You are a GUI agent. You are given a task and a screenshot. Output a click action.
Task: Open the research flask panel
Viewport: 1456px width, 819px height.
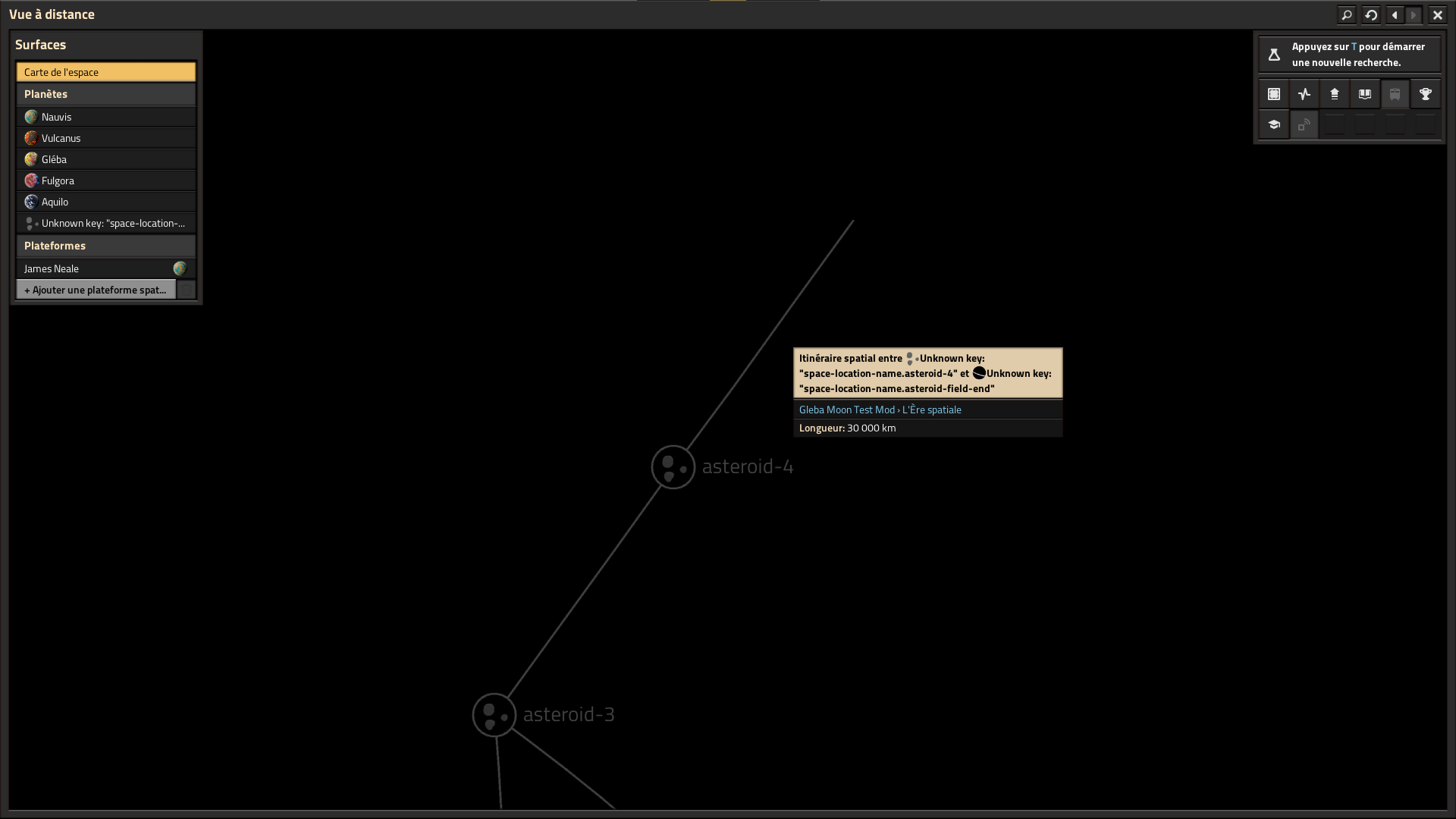tap(1350, 55)
